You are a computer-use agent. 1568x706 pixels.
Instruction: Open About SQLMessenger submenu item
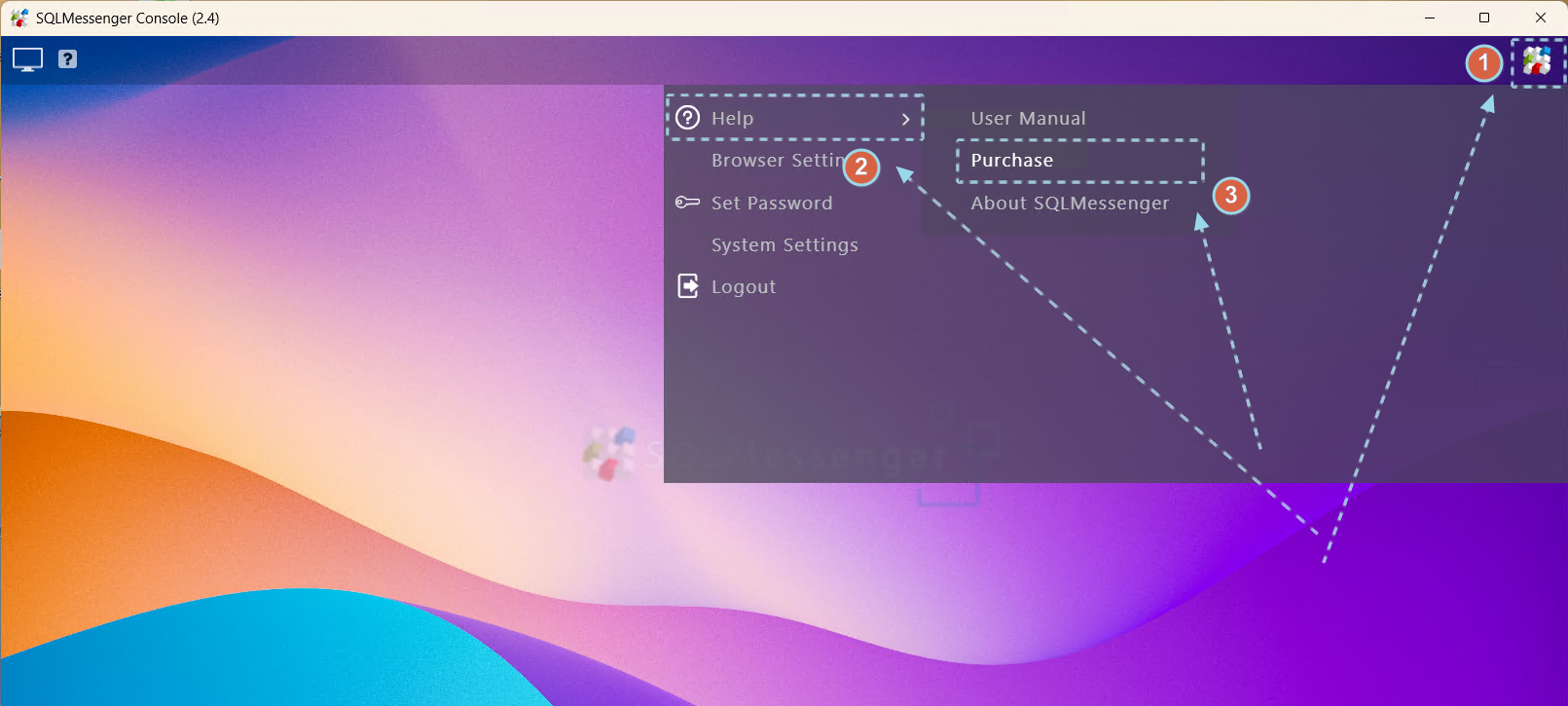click(x=1070, y=203)
